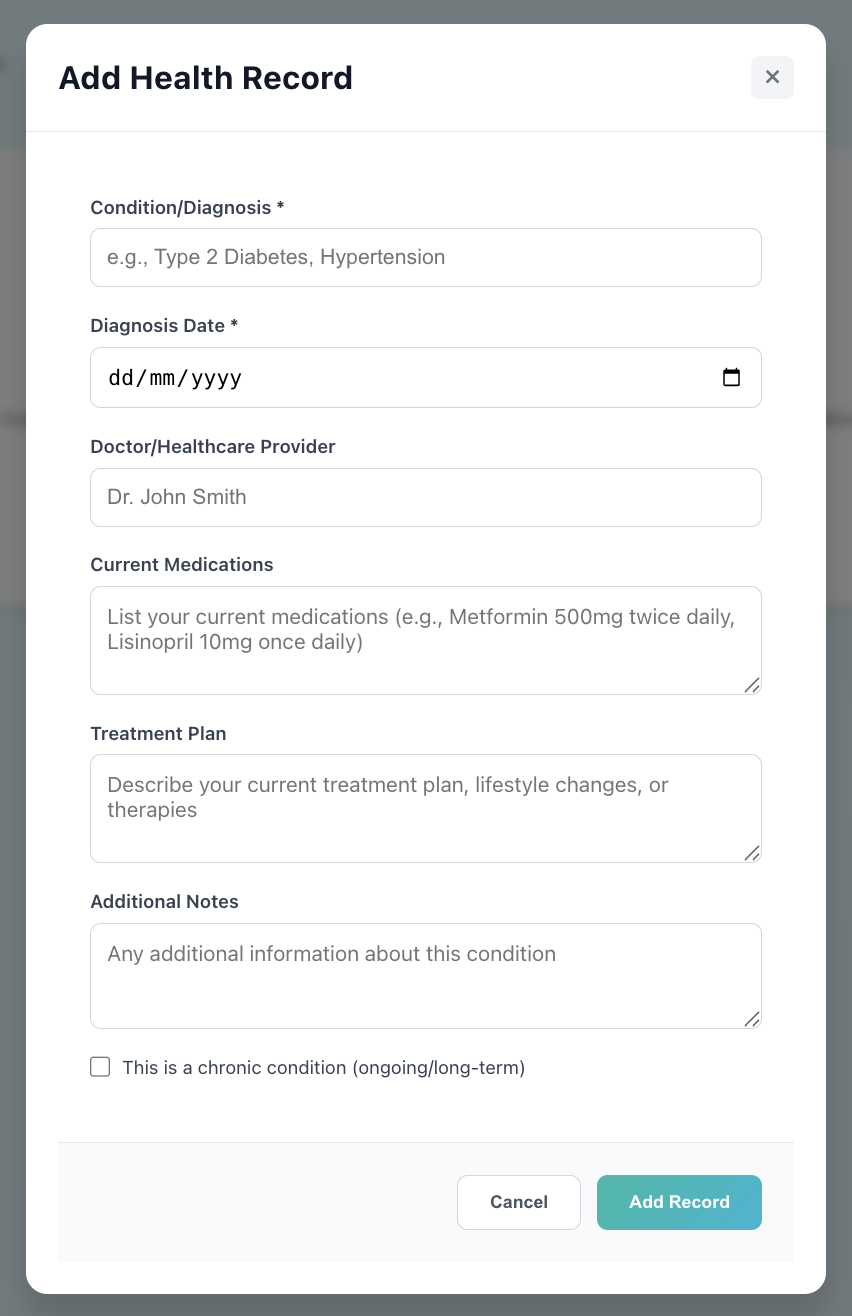Open the calendar date picker icon

(x=731, y=377)
